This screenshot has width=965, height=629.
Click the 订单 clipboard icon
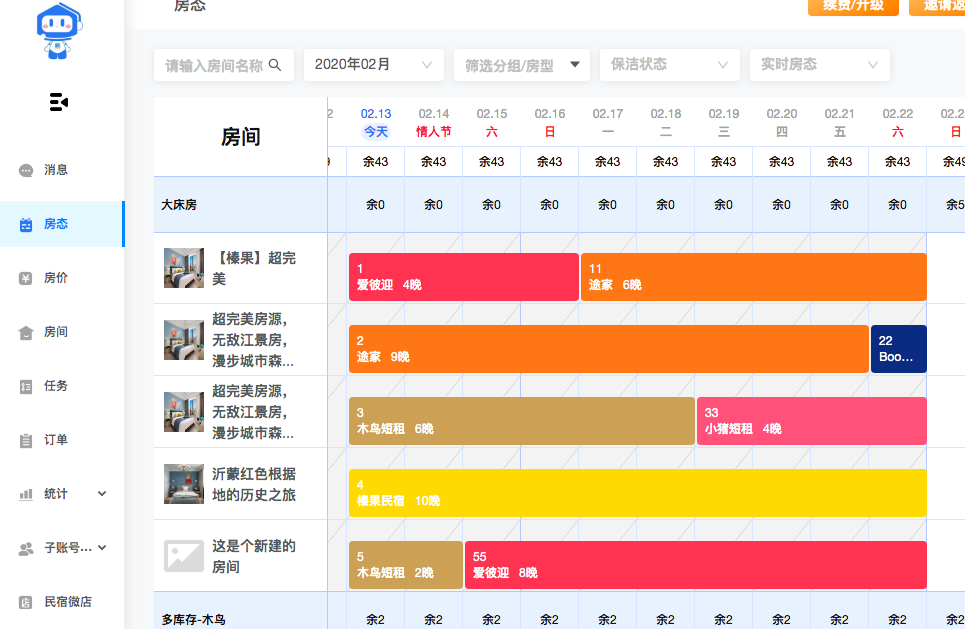coord(26,441)
